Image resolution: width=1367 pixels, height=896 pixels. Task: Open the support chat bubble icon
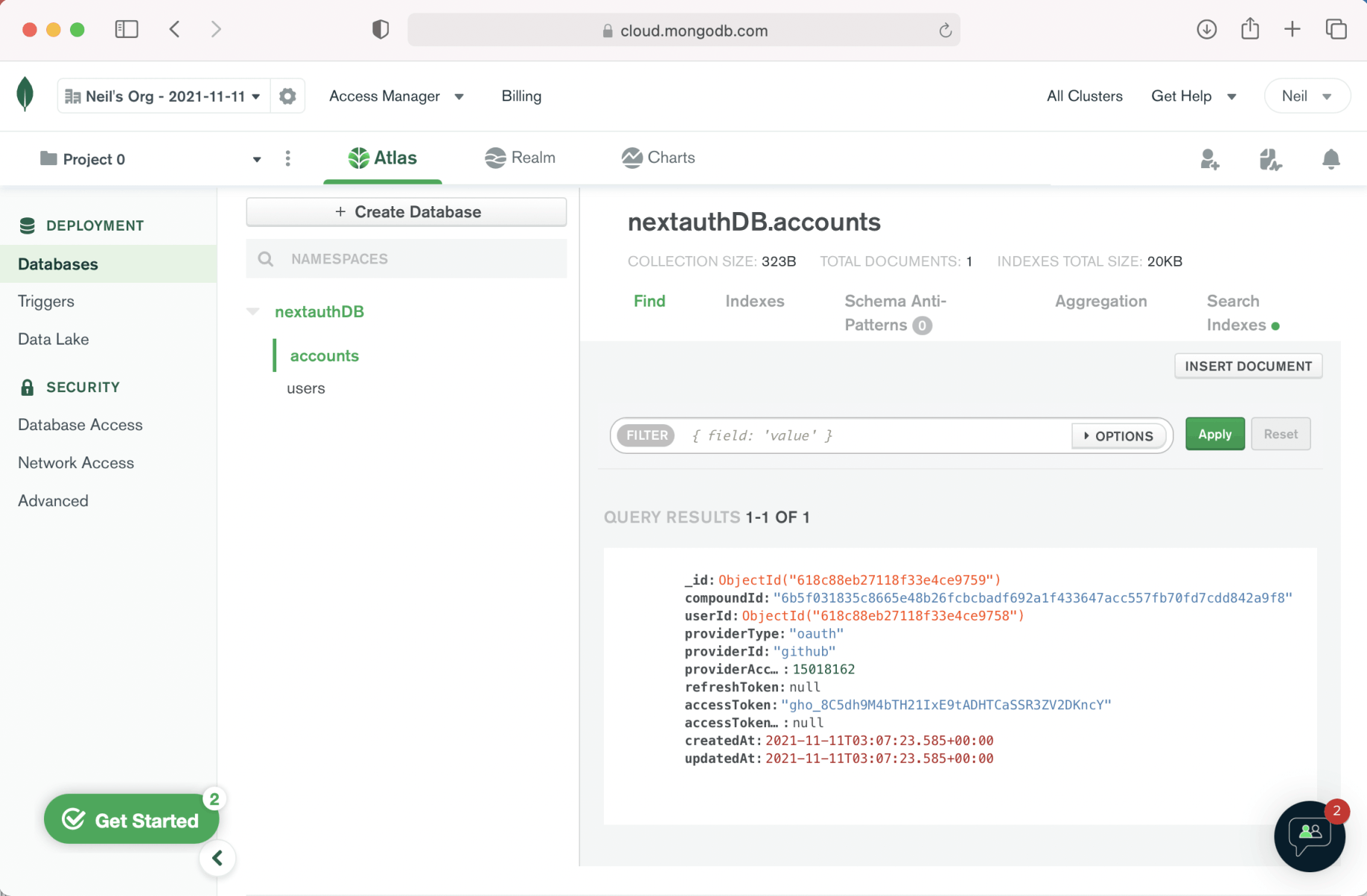click(x=1309, y=836)
